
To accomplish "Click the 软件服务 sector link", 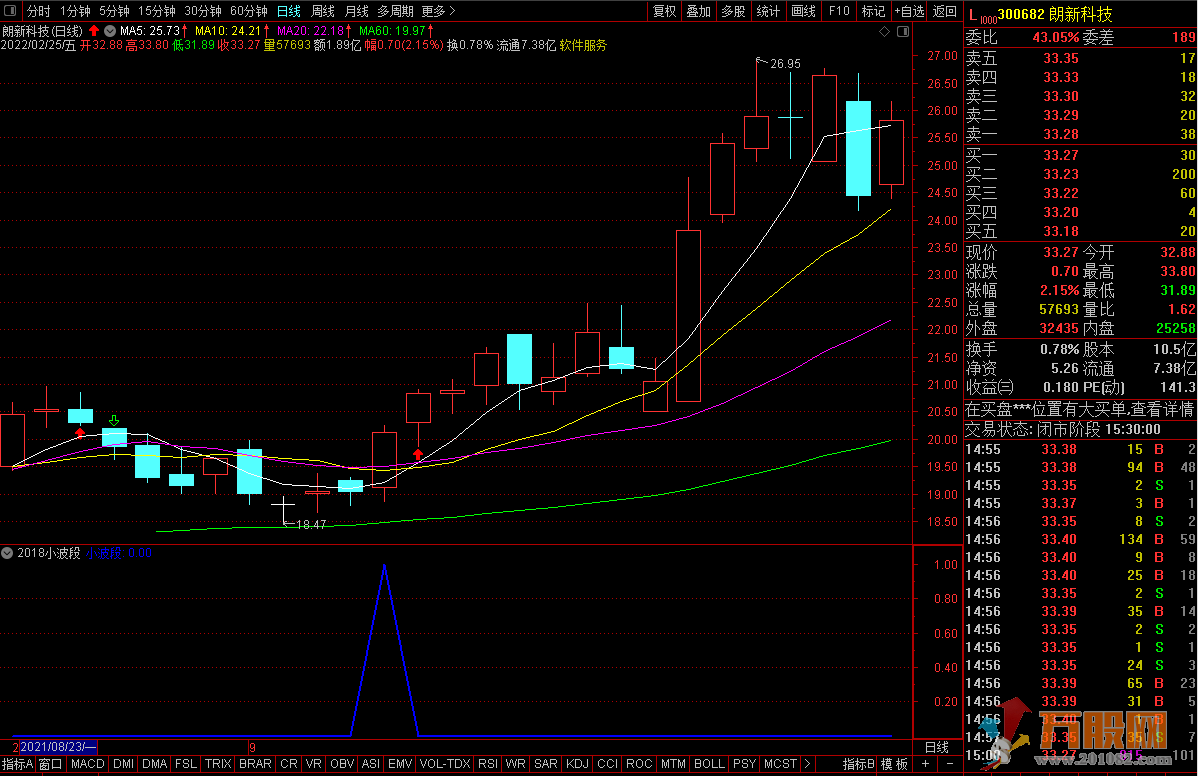I will coord(583,45).
